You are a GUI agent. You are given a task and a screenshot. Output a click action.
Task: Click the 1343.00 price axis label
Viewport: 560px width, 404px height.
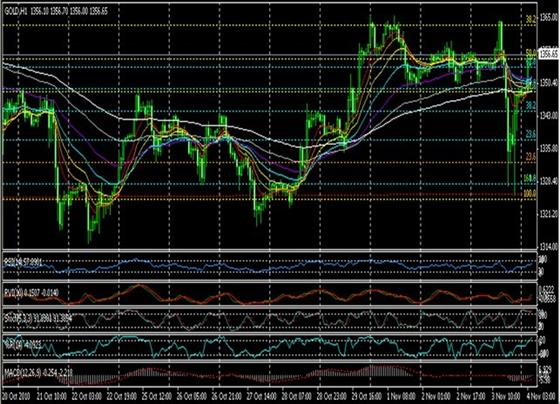549,116
